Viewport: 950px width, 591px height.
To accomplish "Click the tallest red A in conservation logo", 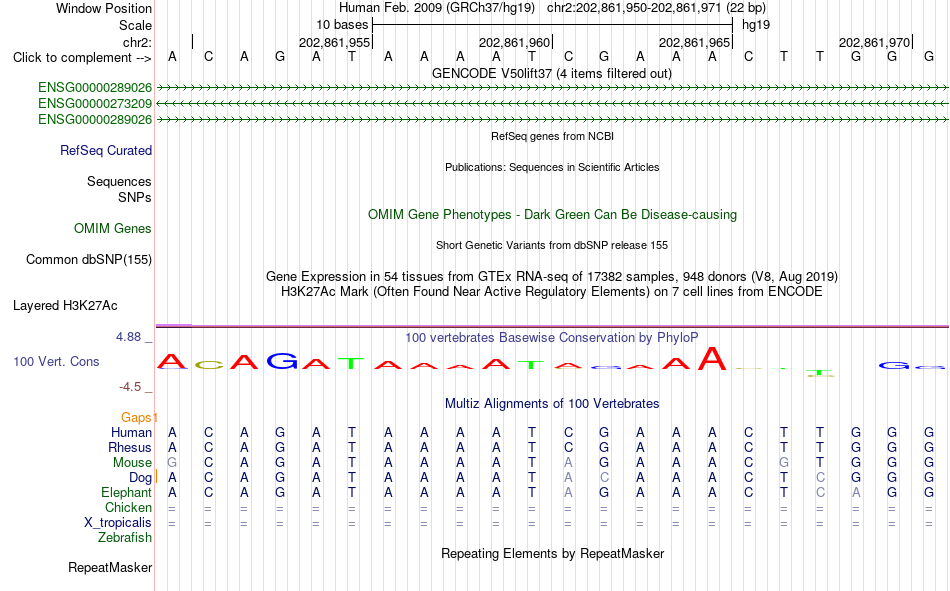I will [712, 358].
